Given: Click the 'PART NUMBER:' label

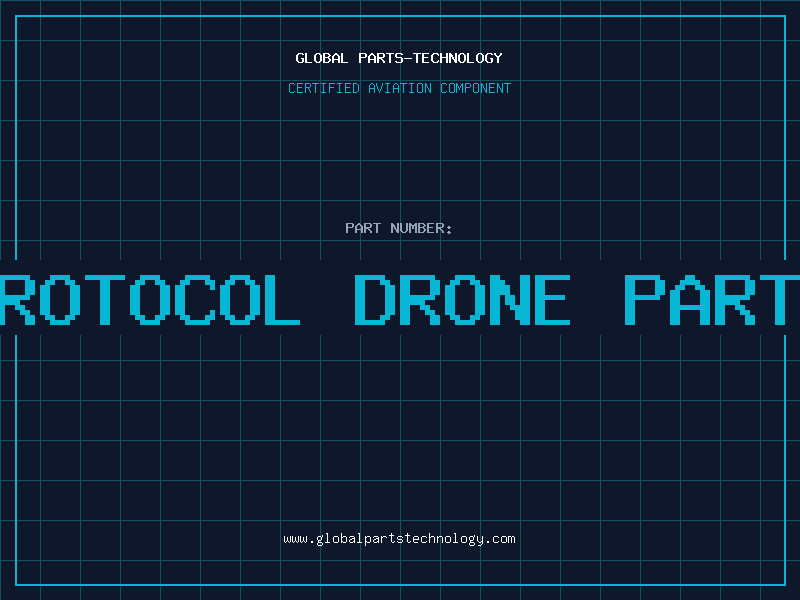Looking at the screenshot, I should (399, 228).
